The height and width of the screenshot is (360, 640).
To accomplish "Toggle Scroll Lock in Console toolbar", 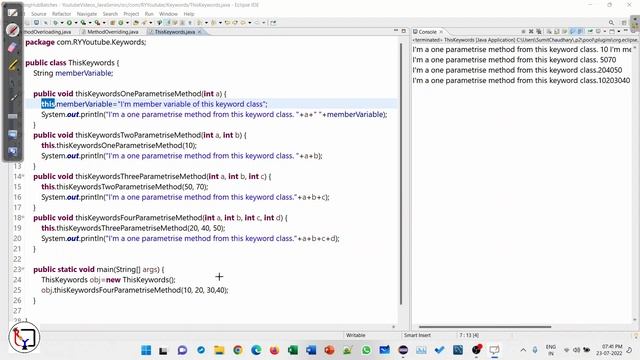I will pos(556,31).
